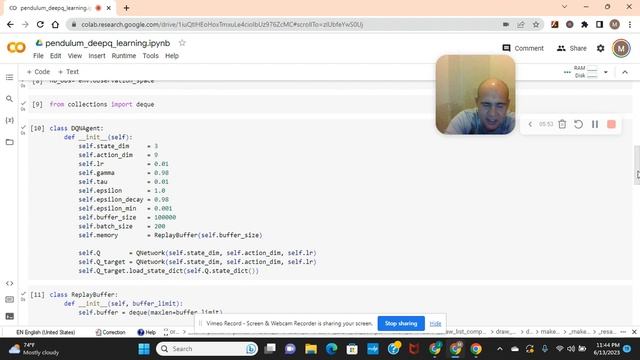
Task: Run cell [11] ReplayBuffer class
Action: [37, 295]
